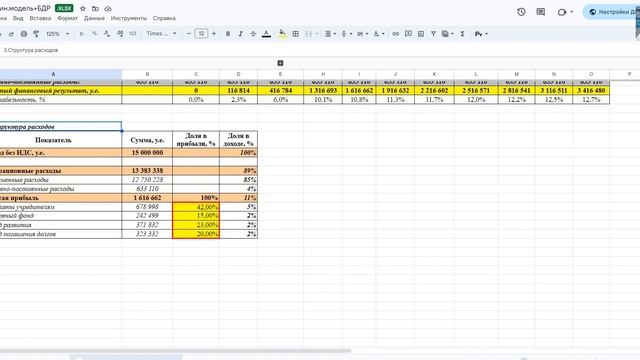Decrease font size with the minus button
The height and width of the screenshot is (360, 640).
click(189, 34)
